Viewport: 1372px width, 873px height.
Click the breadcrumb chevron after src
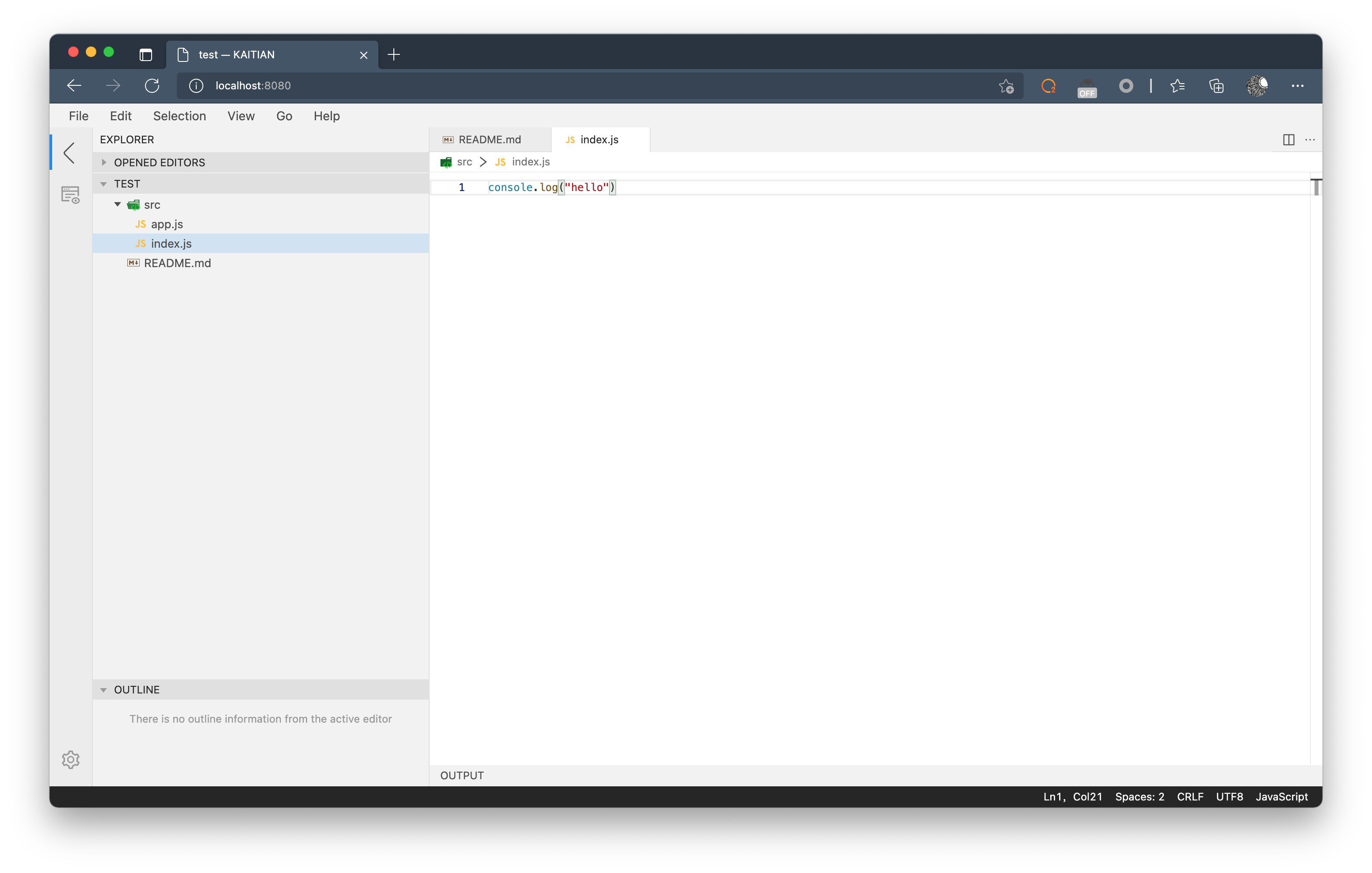point(483,162)
